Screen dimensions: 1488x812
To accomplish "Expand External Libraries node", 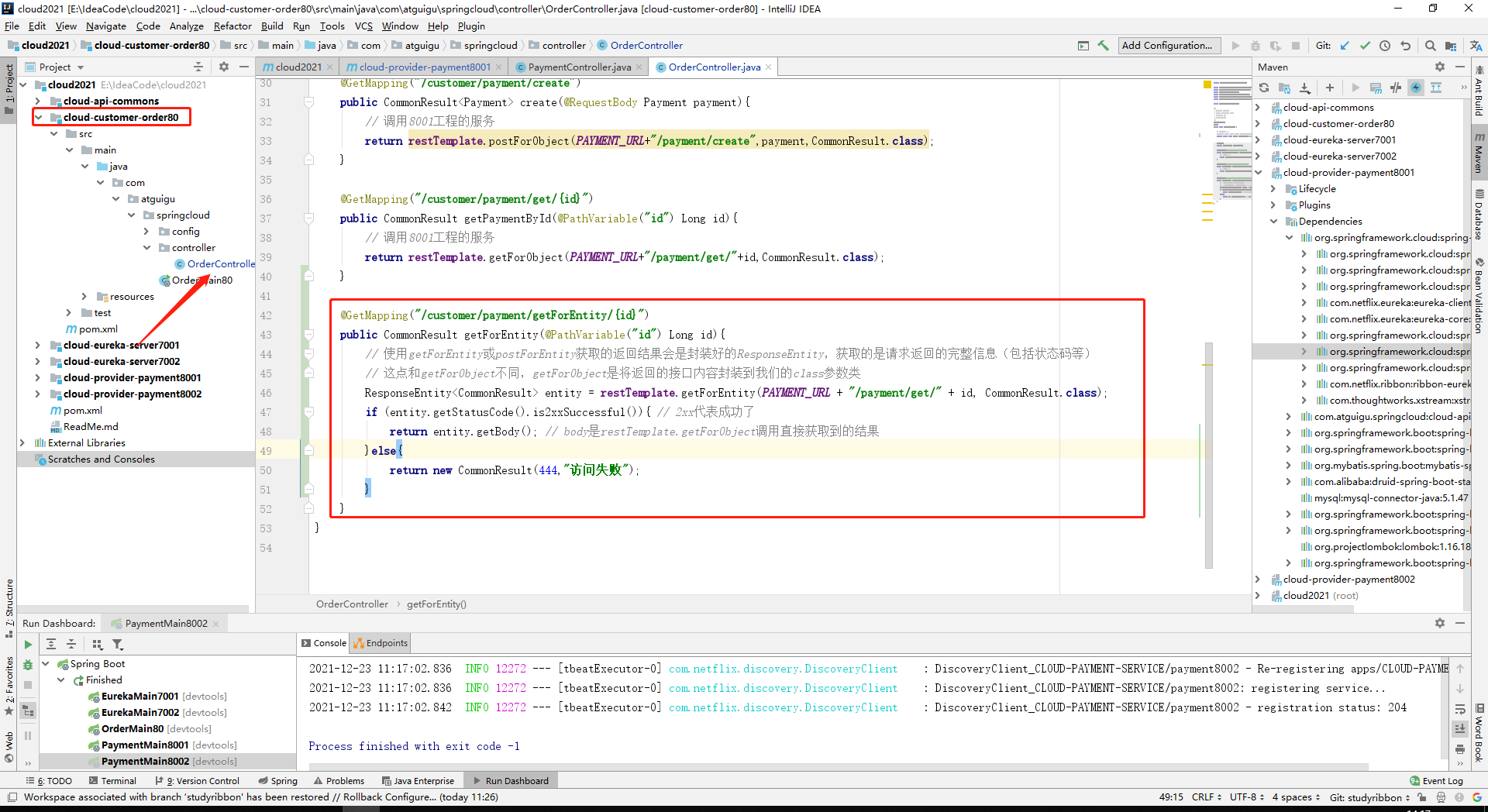I will click(x=22, y=443).
